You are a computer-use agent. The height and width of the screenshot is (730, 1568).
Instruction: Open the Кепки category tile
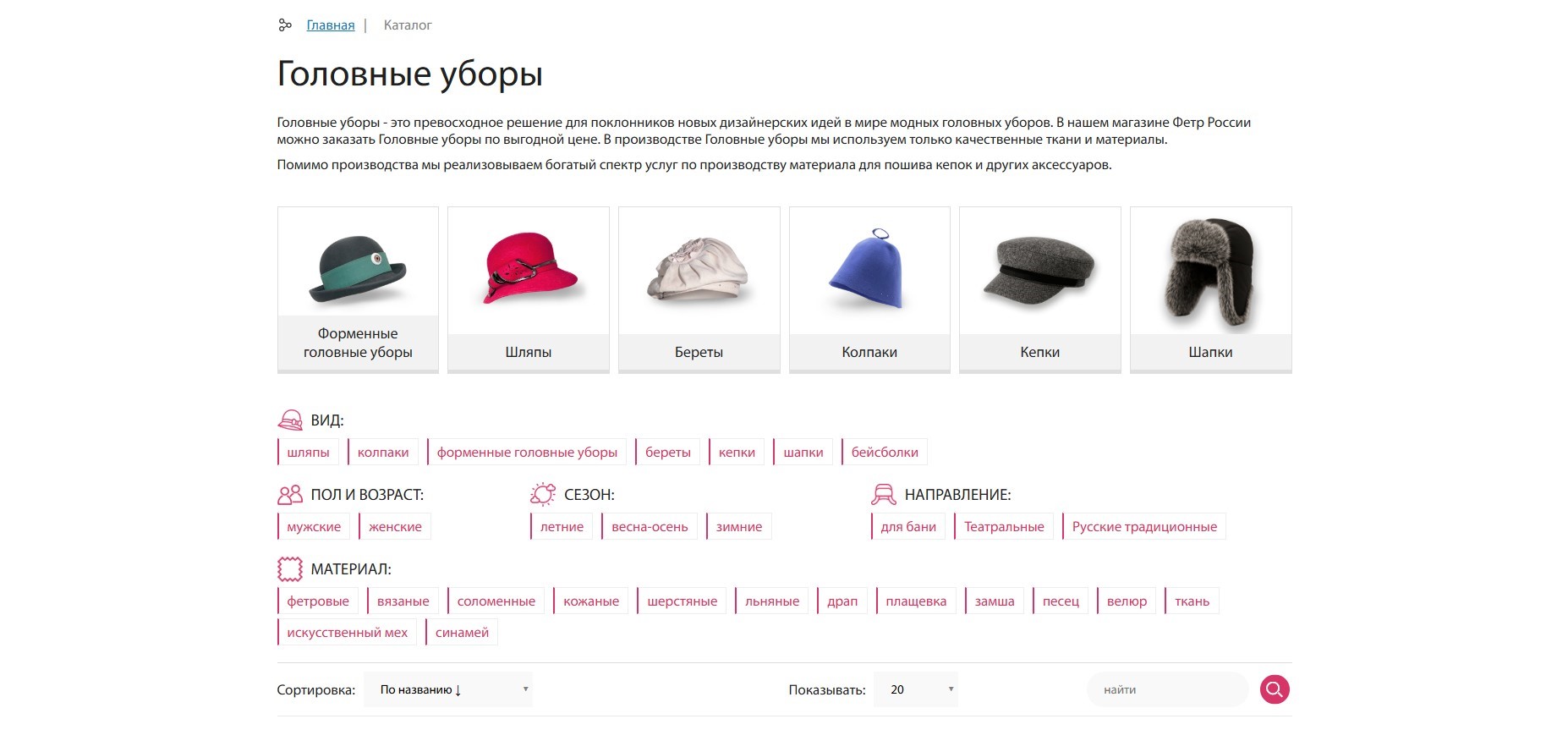coord(1039,289)
